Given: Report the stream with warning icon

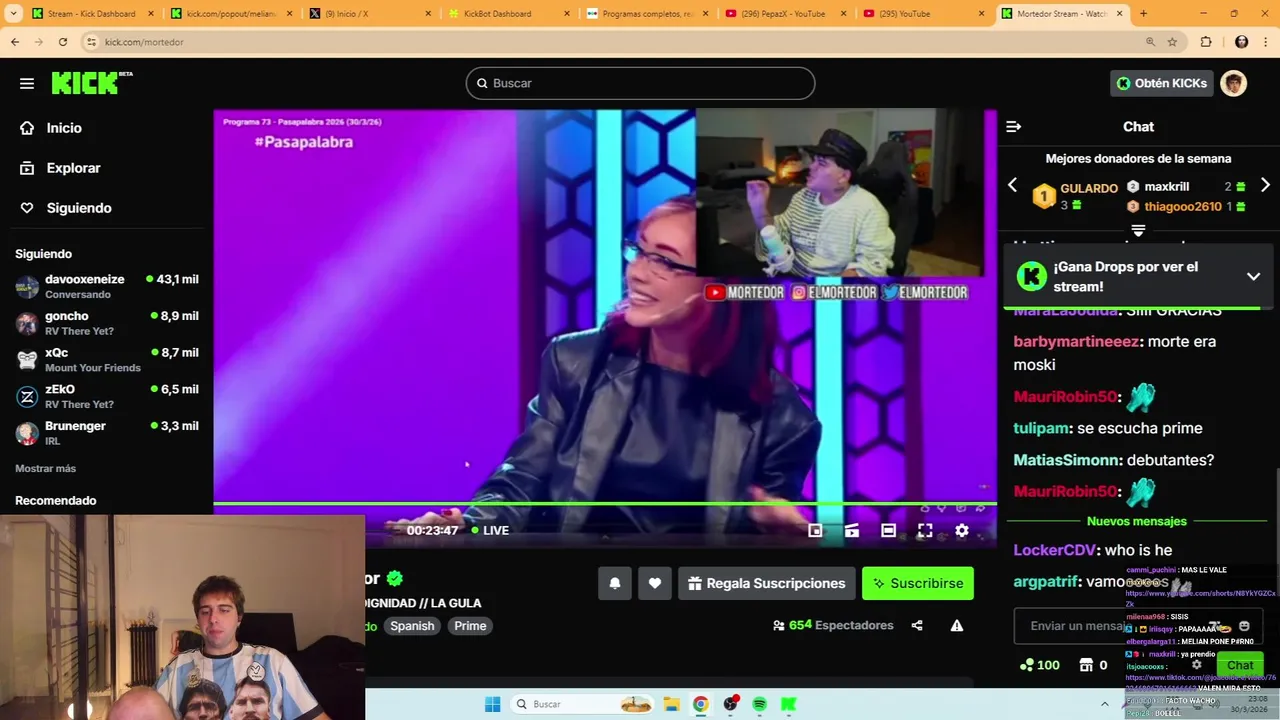Looking at the screenshot, I should 957,626.
